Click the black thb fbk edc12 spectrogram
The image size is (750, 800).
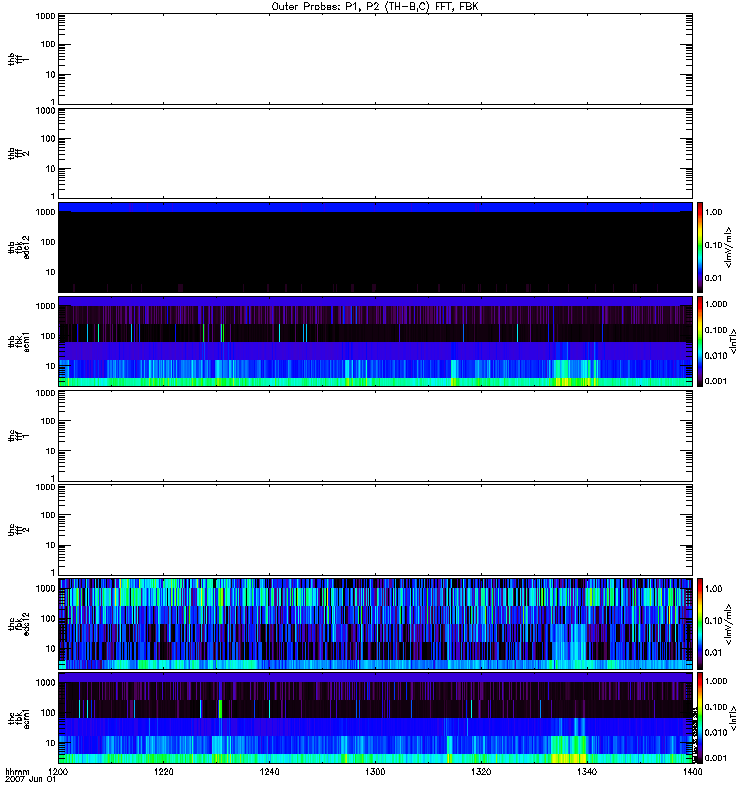click(x=375, y=247)
